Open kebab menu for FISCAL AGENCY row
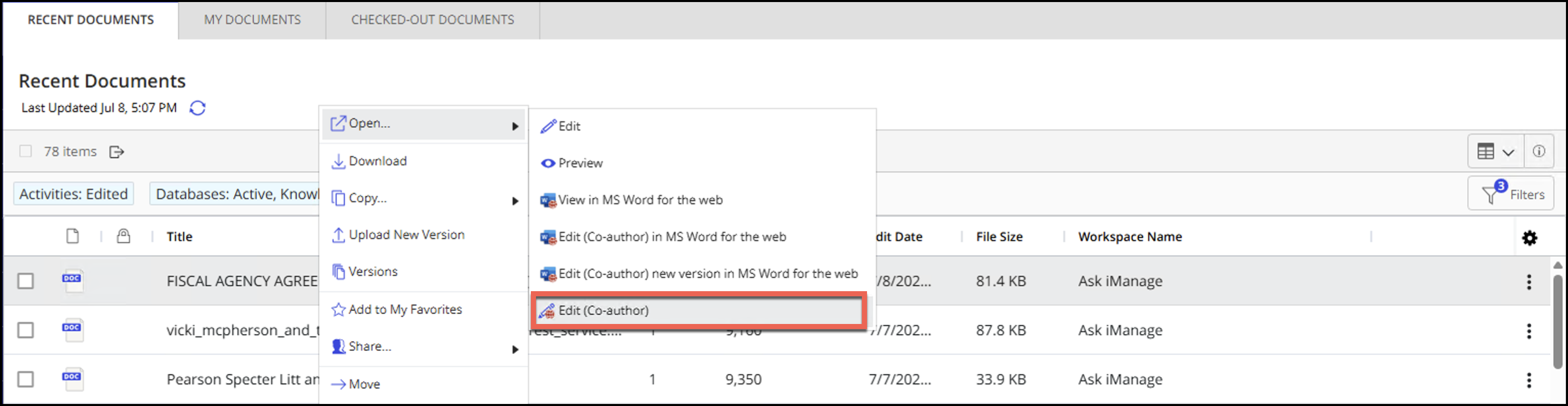Image resolution: width=1568 pixels, height=406 pixels. click(1529, 281)
